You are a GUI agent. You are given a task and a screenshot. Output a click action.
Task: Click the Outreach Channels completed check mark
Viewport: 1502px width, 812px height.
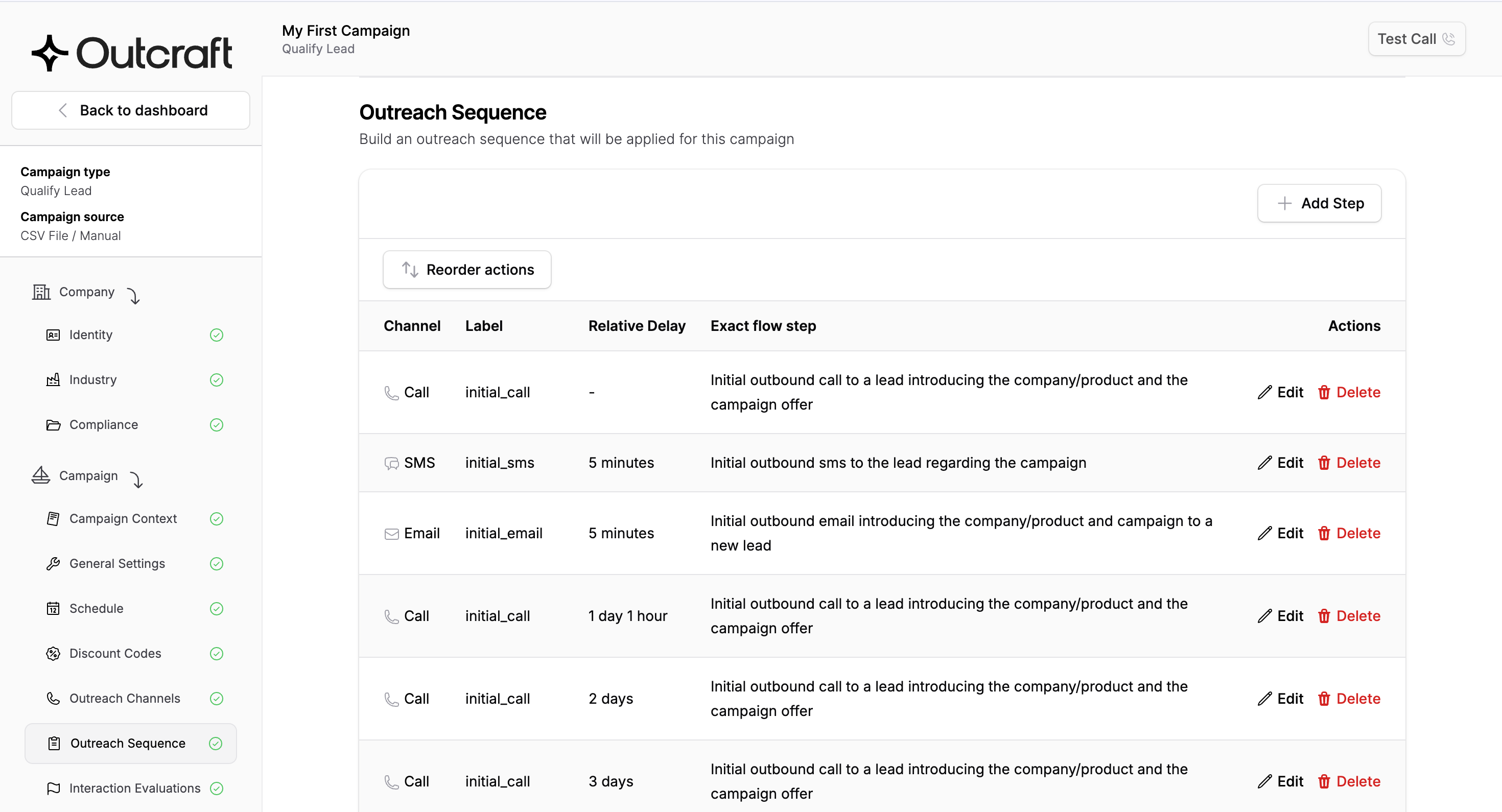pos(216,698)
